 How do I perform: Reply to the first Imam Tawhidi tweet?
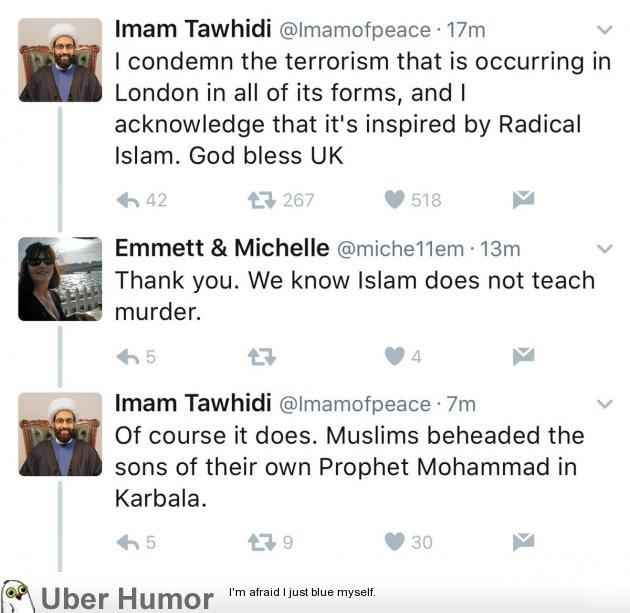(127, 200)
